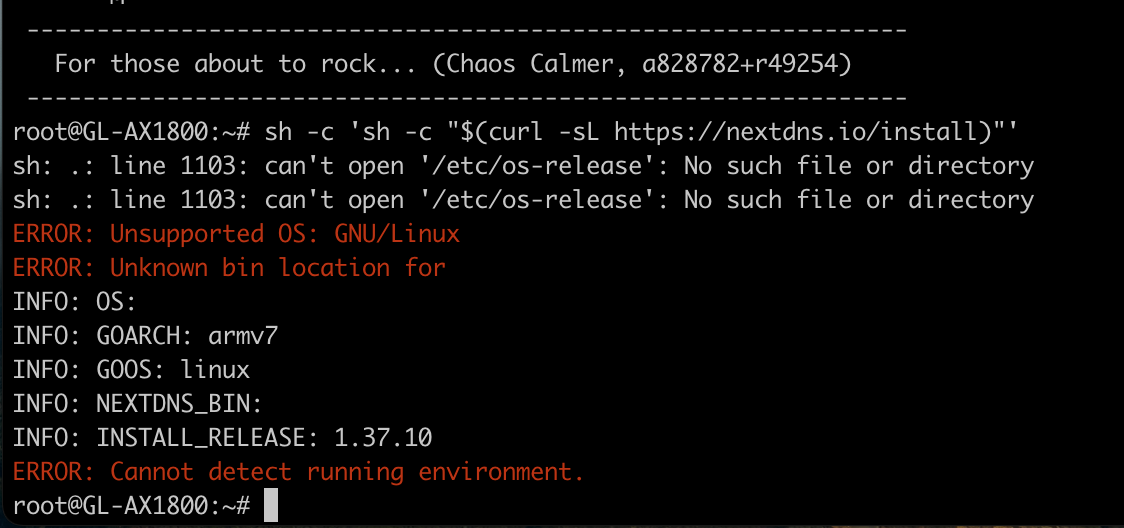Click the terminal cursor block at prompt
Image resolution: width=1124 pixels, height=528 pixels.
[x=271, y=505]
